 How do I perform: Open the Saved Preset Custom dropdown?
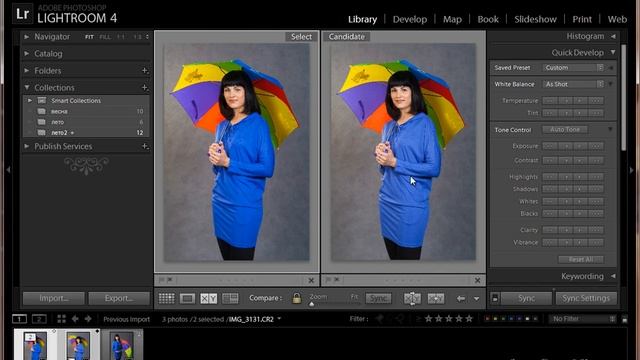tap(573, 68)
